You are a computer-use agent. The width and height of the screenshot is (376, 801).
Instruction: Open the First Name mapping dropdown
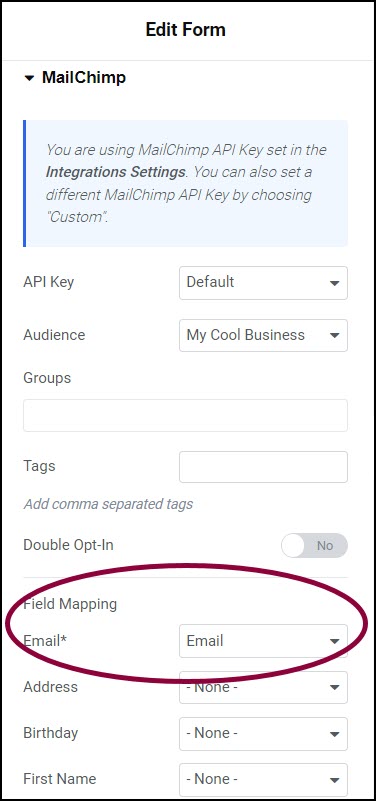[263, 780]
